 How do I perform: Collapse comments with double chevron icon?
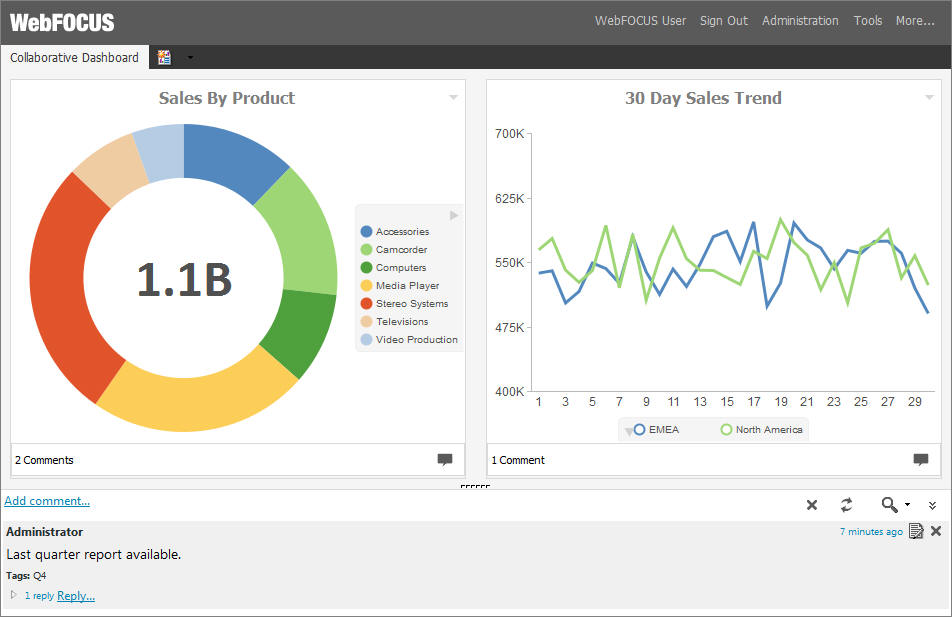pyautogui.click(x=933, y=505)
